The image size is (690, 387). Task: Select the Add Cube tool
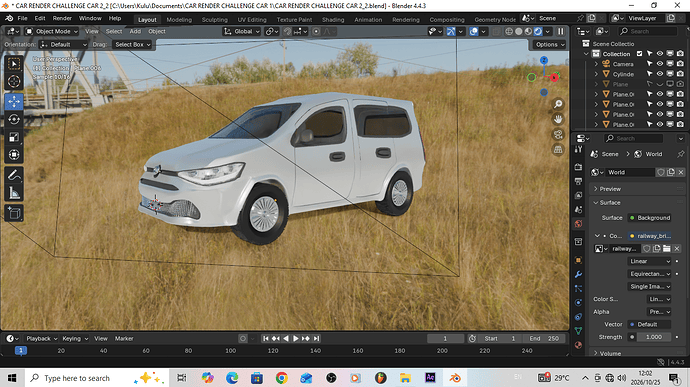click(14, 213)
